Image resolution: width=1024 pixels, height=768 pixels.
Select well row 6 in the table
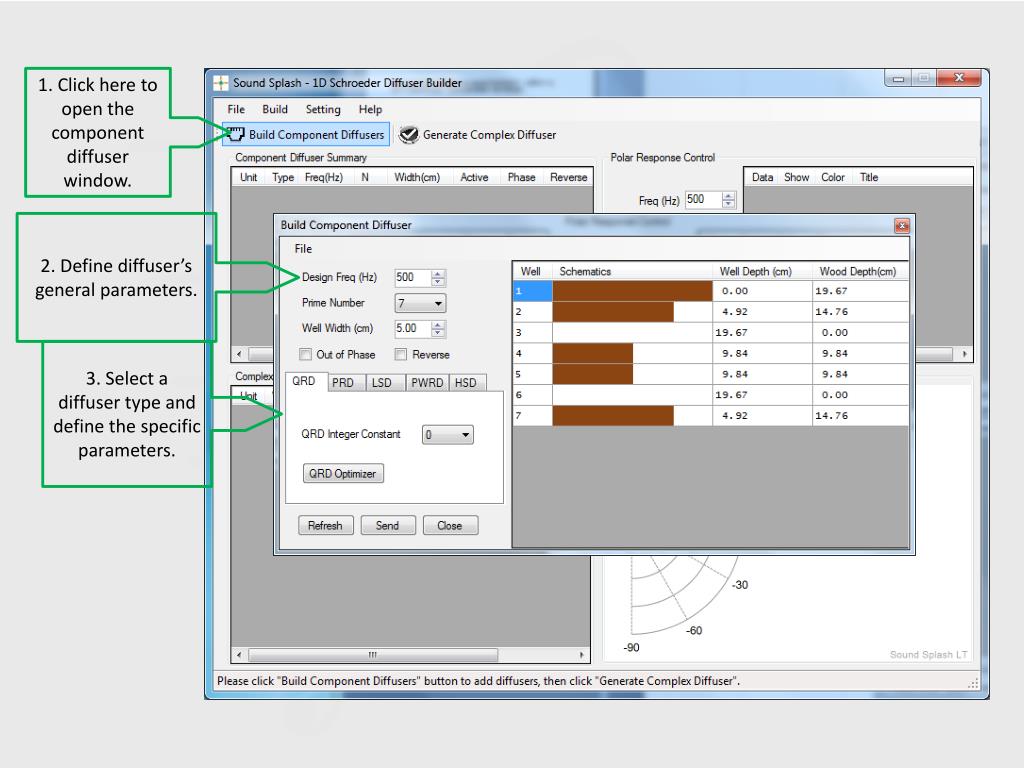711,395
